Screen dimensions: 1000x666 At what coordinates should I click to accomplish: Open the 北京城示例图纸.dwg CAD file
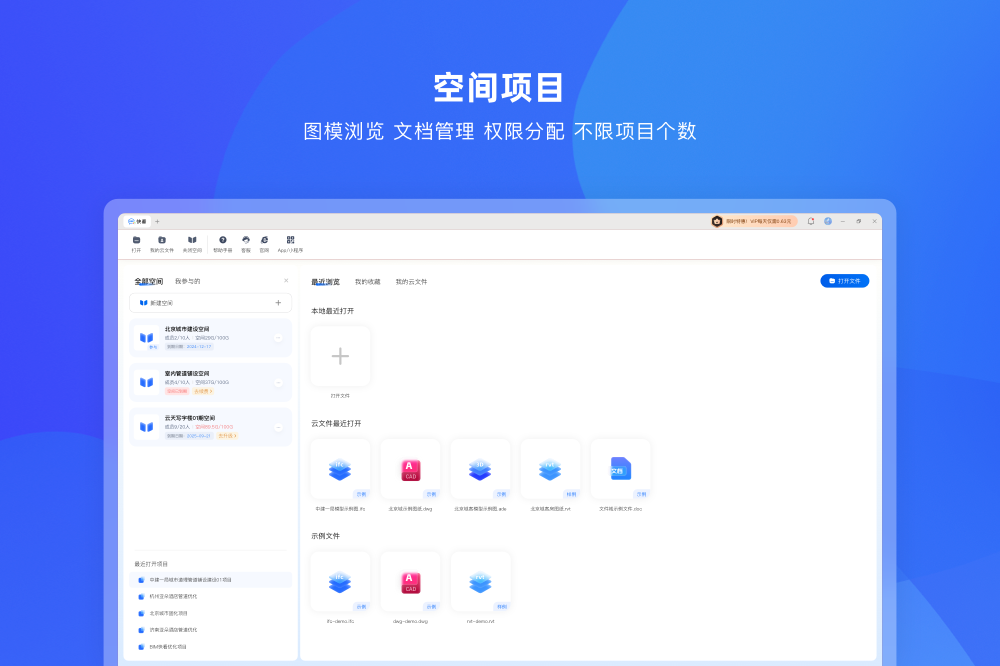[410, 469]
